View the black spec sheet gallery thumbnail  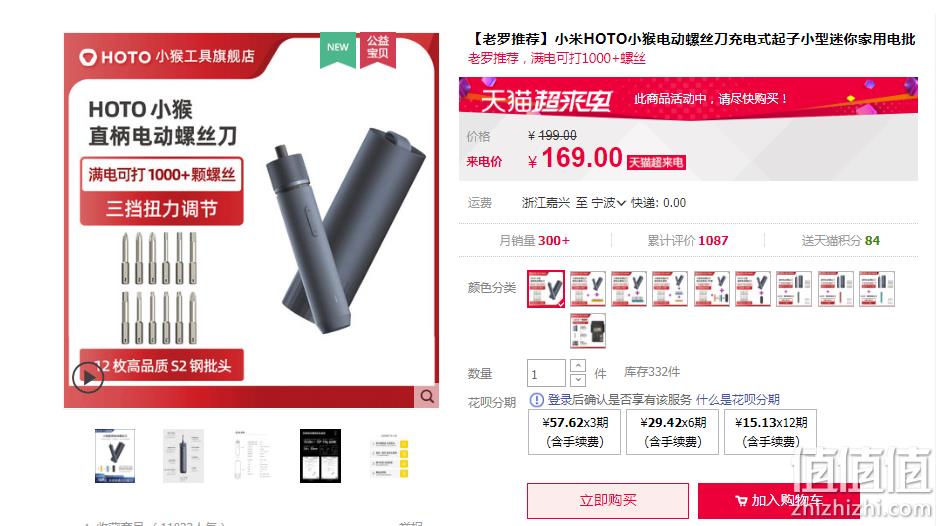(320, 456)
